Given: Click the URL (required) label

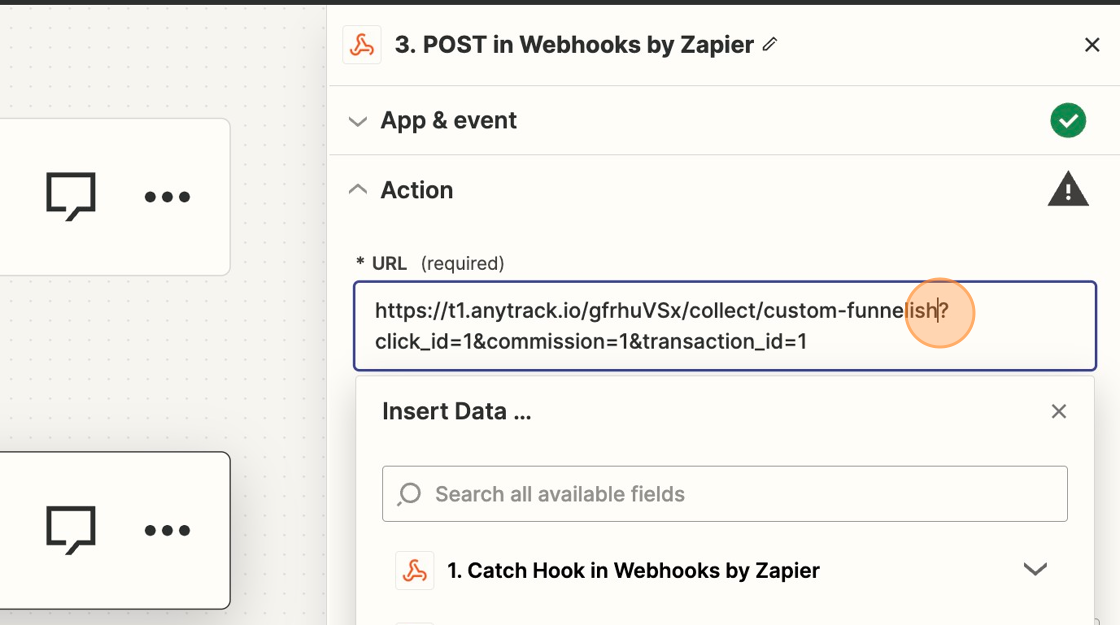Looking at the screenshot, I should (x=430, y=264).
